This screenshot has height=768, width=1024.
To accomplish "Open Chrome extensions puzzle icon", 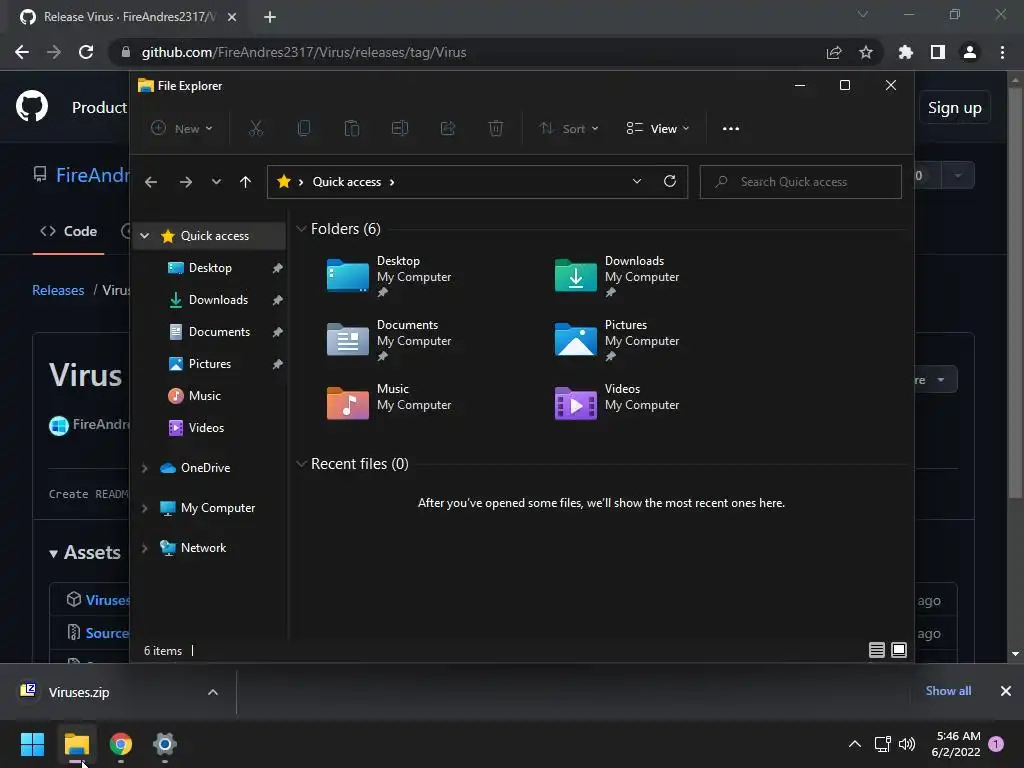I will click(905, 52).
